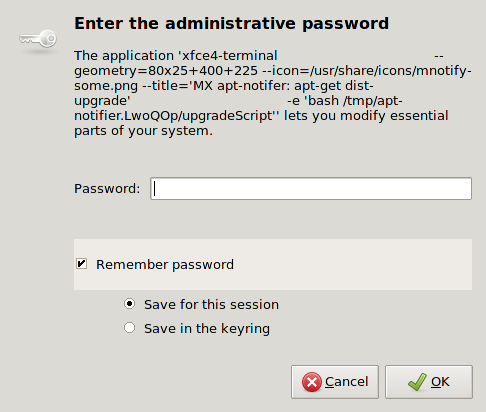Screen dimensions: 486x412
Task: Click the green checkmark icon on OK
Action: 417,382
